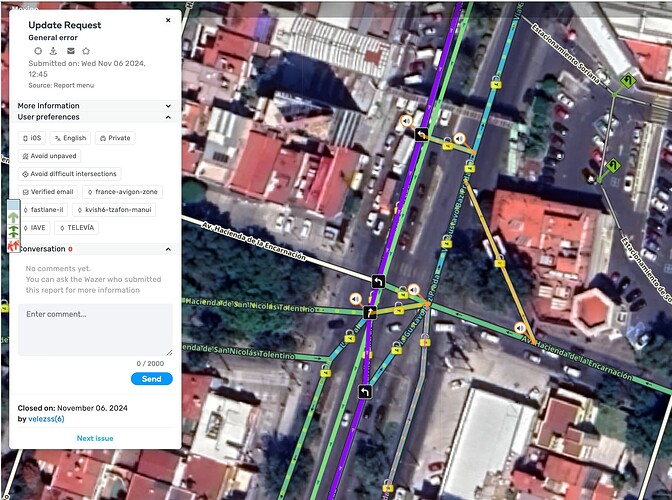Image resolution: width=672 pixels, height=500 pixels.
Task: Close the Update Request panel
Action: point(168,20)
